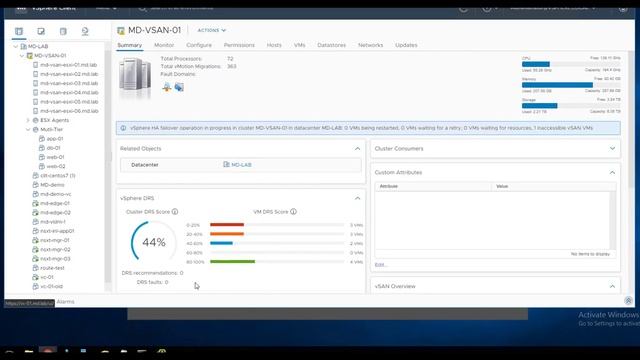Viewport: 640px width, 360px height.
Task: Click the Storage usage bar
Action: coord(571,106)
